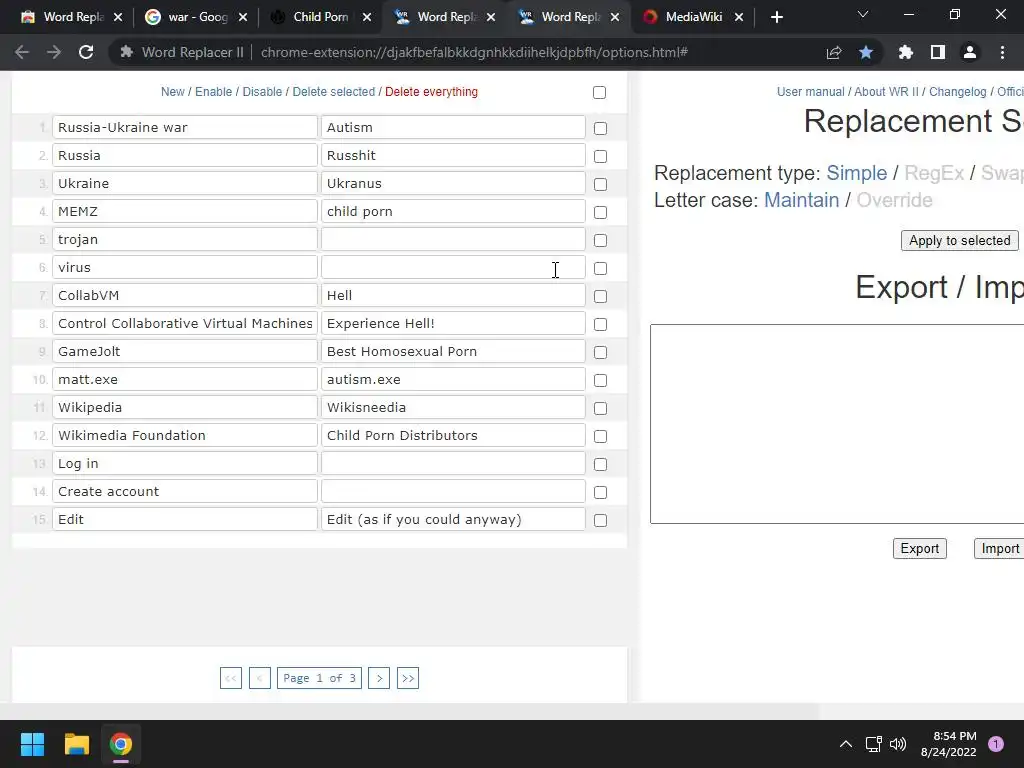1024x768 pixels.
Task: Click the Page 1 of 3 indicator
Action: click(x=319, y=678)
